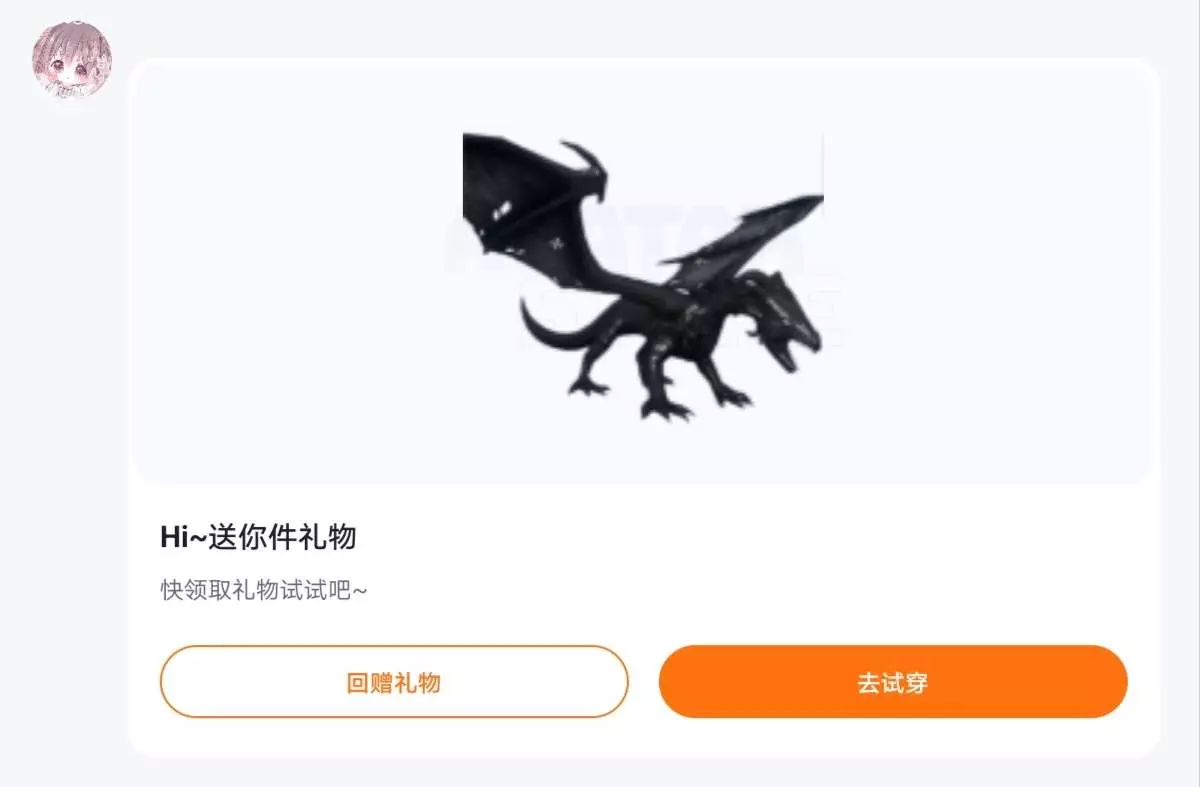The image size is (1200, 787).
Task: Select the 快领取礼物试试吧~ subtitle text
Action: point(264,590)
